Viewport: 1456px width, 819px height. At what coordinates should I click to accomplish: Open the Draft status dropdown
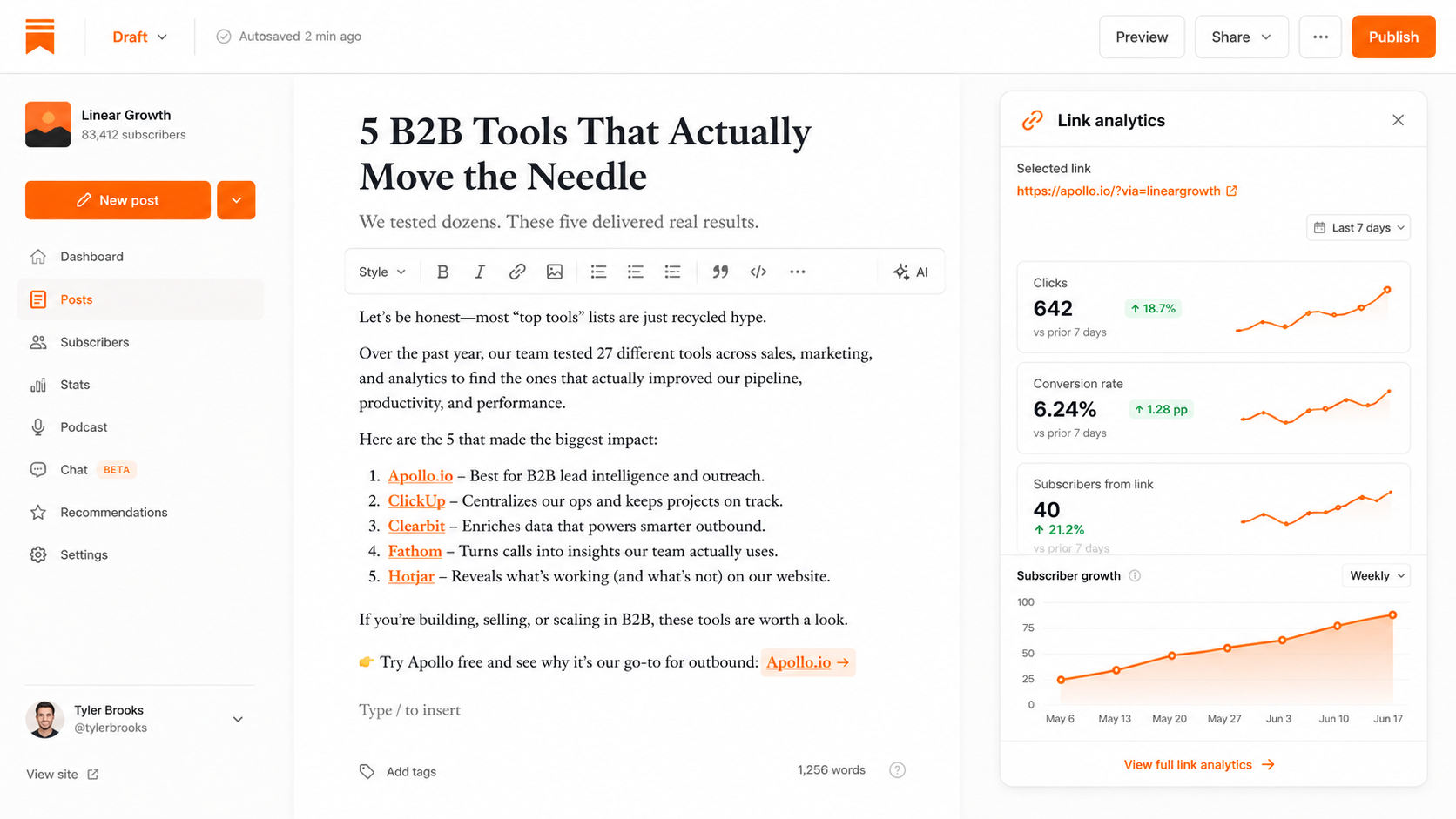tap(140, 37)
